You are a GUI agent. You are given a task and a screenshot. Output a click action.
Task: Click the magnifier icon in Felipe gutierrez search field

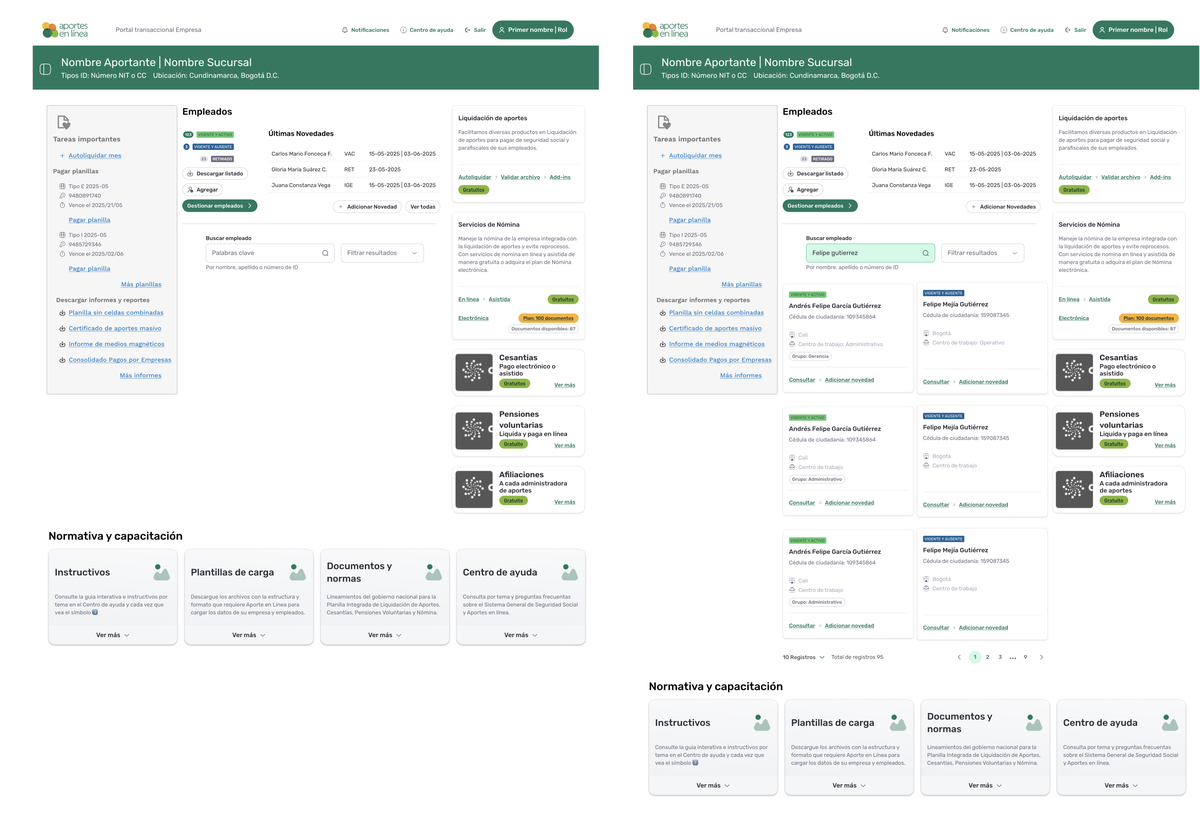[x=925, y=253]
